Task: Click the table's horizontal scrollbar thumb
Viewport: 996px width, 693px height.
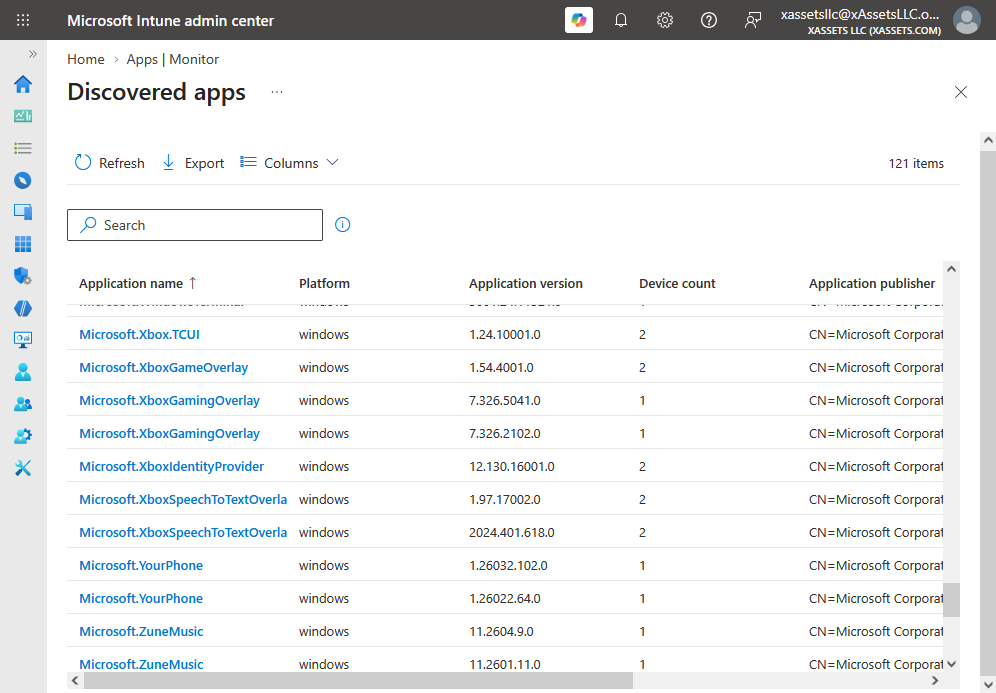Action: [358, 680]
